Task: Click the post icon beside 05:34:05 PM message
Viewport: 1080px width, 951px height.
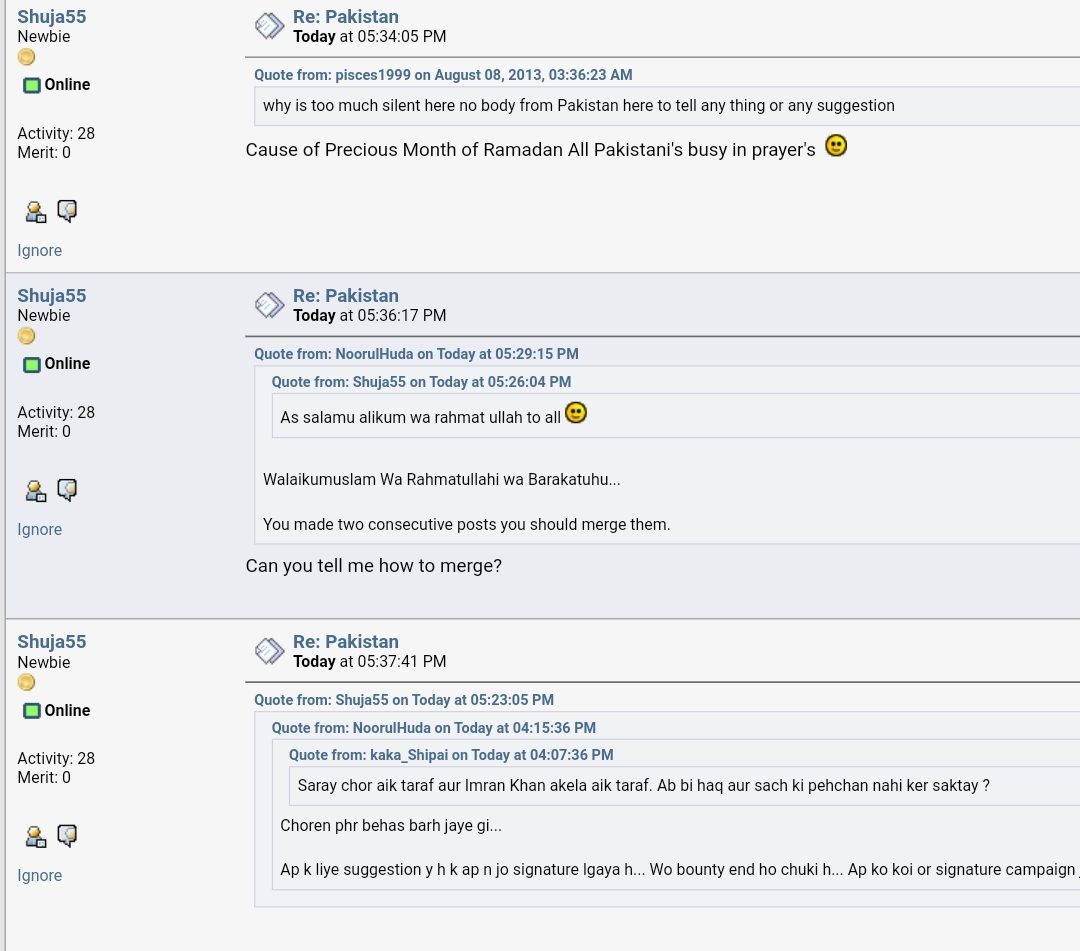Action: point(269,26)
